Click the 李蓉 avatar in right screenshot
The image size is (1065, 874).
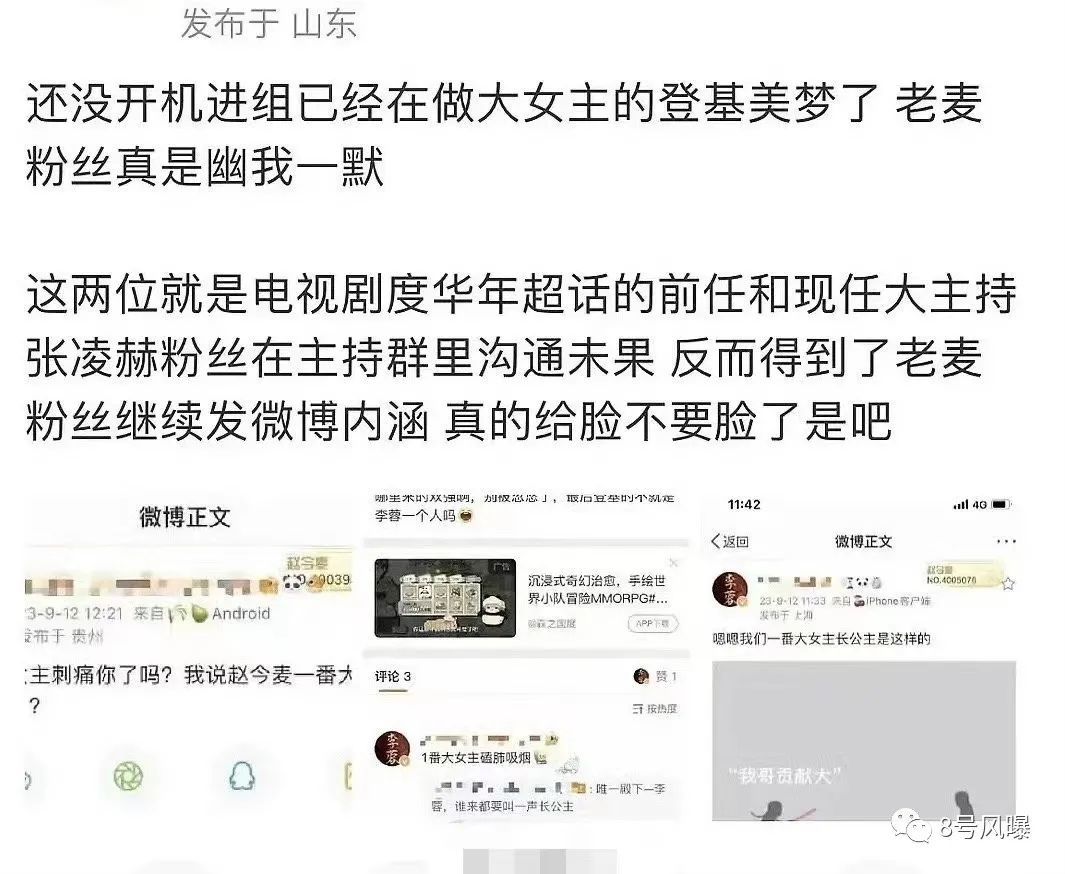729,589
